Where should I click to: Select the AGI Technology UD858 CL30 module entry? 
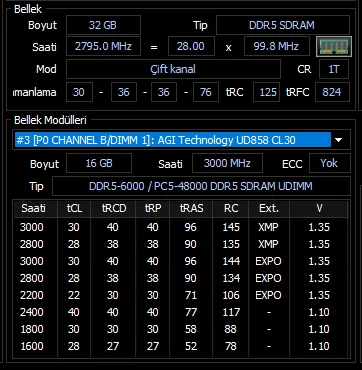173,140
